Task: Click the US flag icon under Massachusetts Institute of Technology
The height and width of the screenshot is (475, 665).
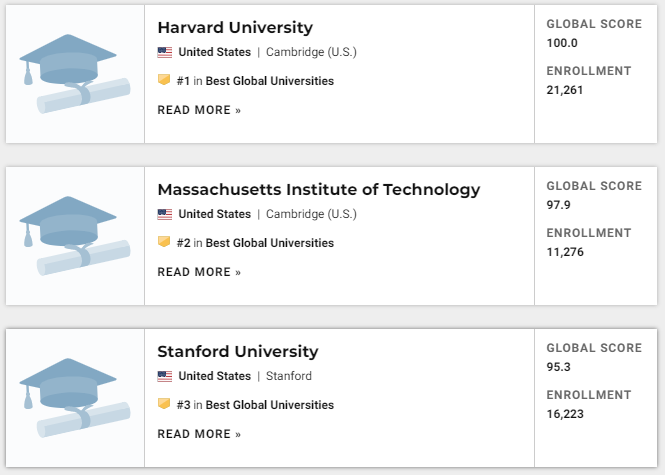Action: tap(165, 214)
